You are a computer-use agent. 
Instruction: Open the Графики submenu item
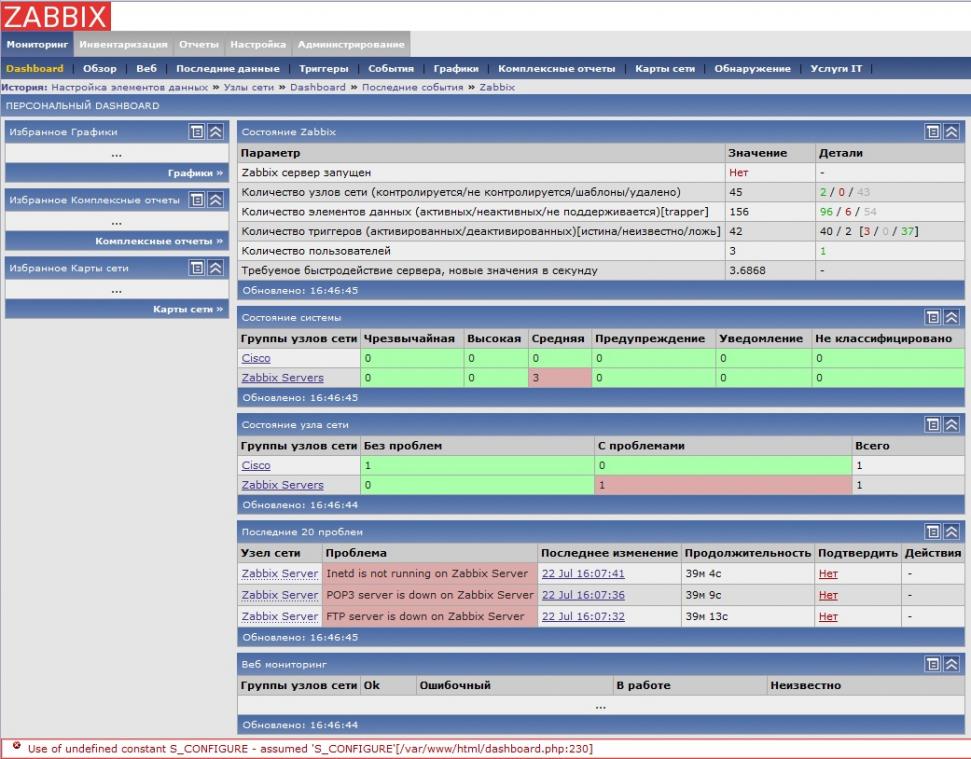[x=456, y=69]
